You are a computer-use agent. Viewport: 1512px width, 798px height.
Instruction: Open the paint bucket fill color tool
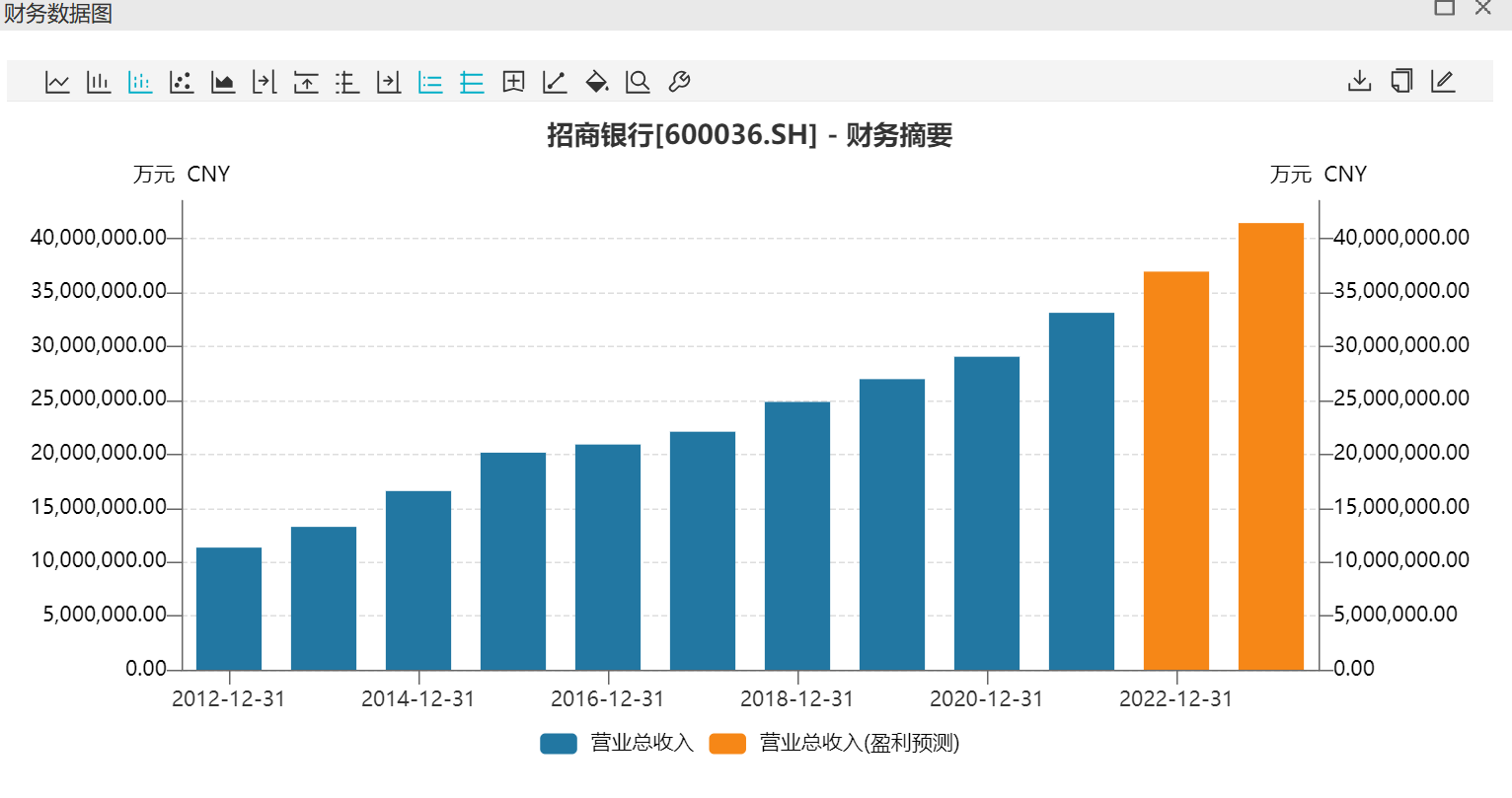596,82
